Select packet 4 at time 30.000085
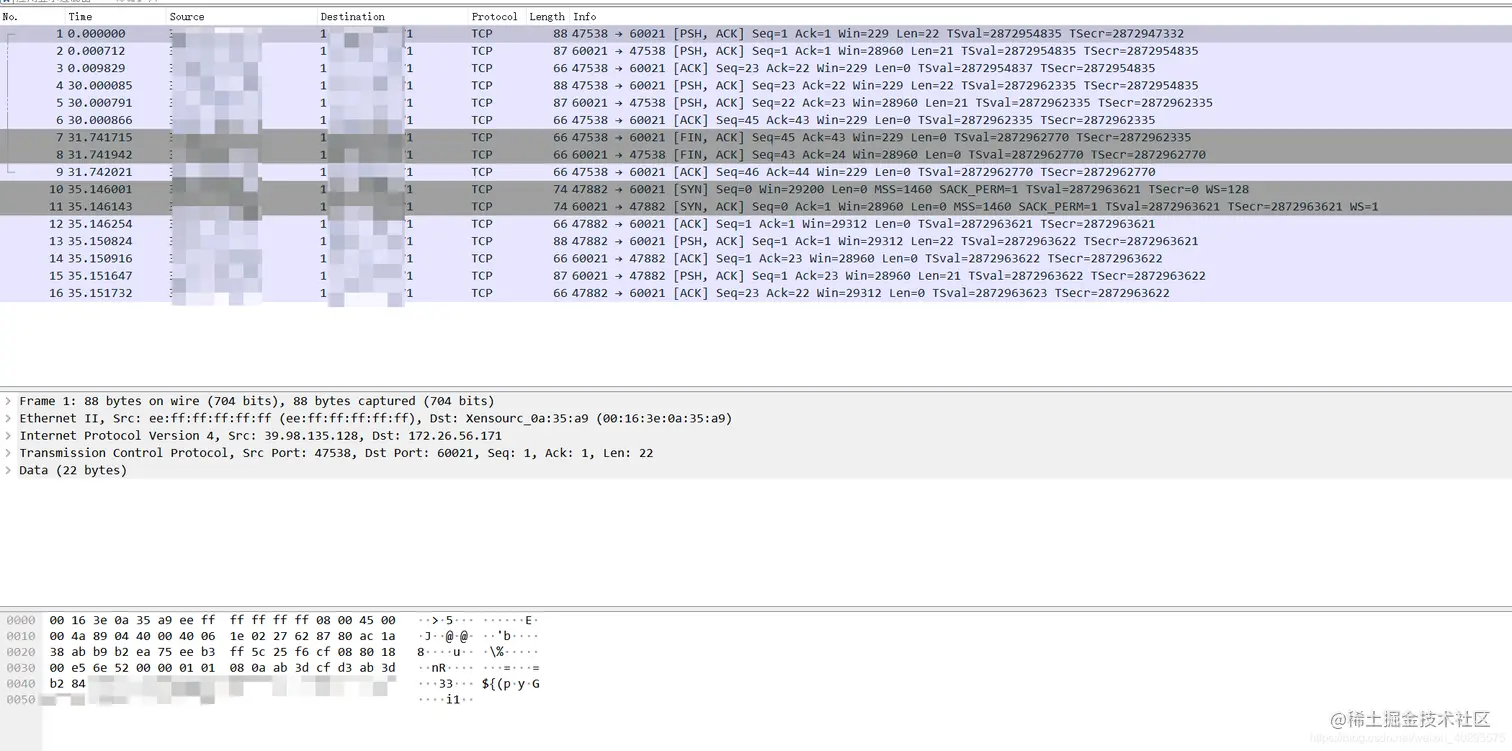1512x751 pixels. tap(756, 85)
